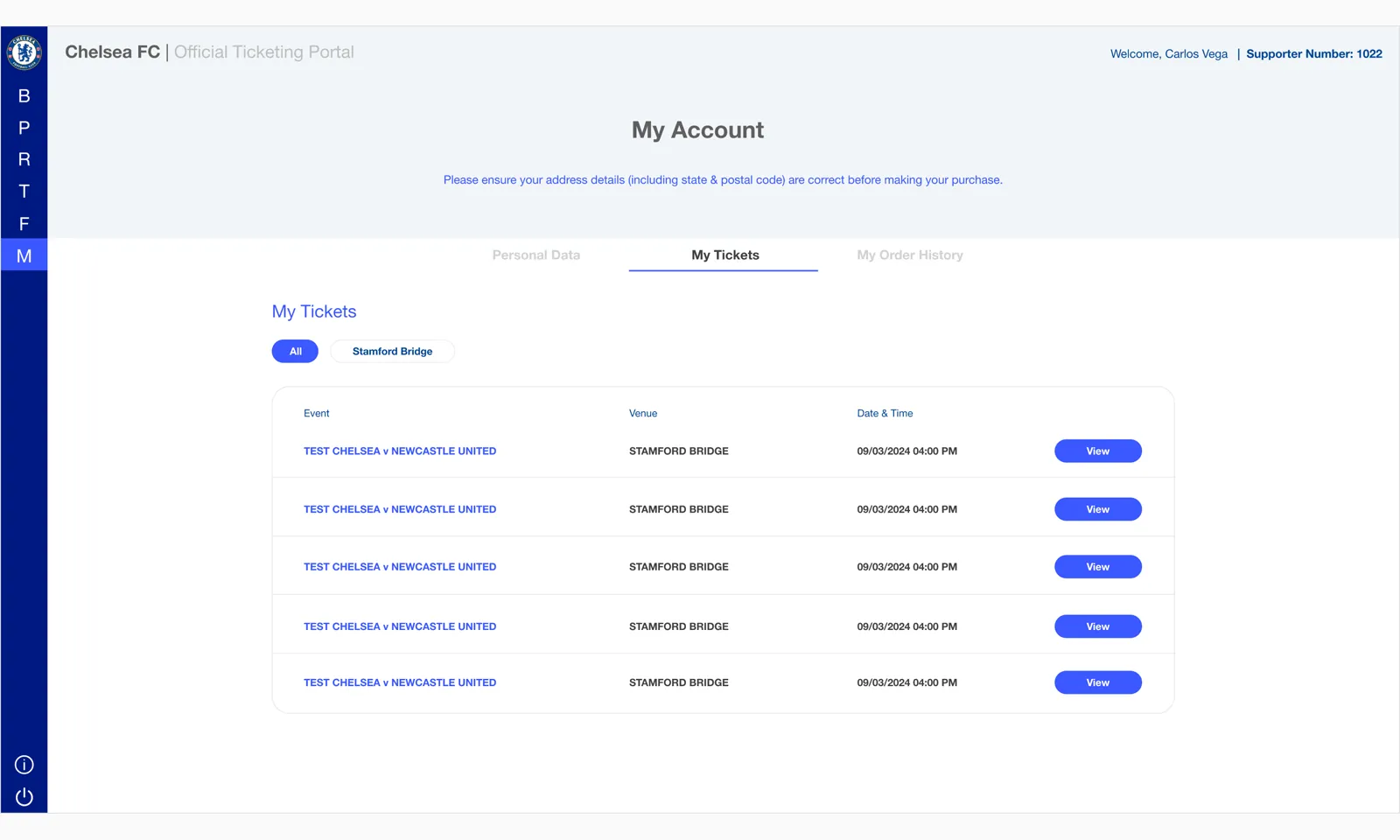View the fourth ticket in the list
1400x840 pixels.
click(x=1098, y=626)
